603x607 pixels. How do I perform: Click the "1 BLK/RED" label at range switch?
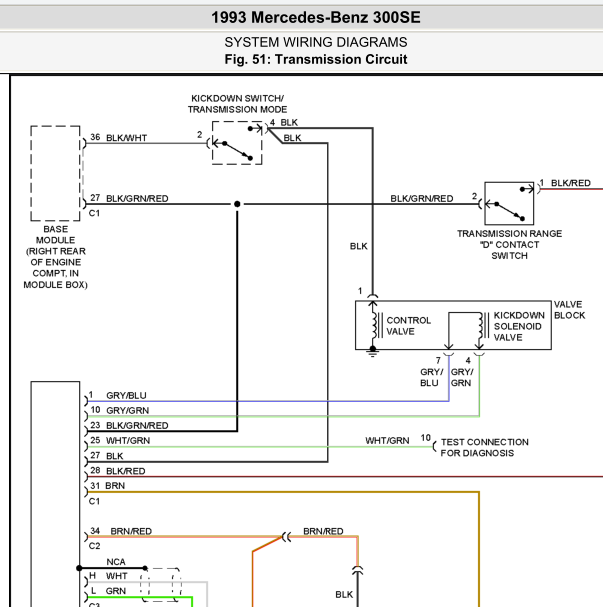pos(565,183)
